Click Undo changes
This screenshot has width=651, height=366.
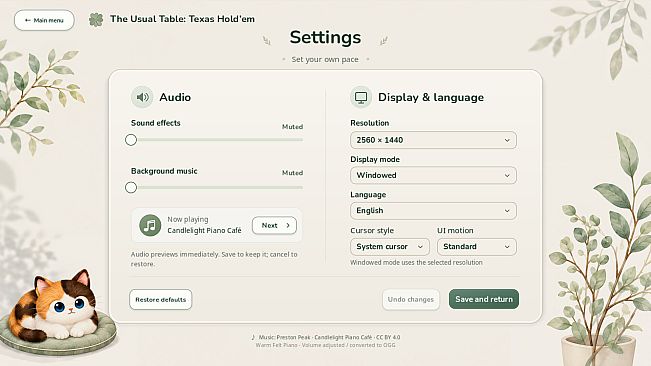tap(411, 300)
